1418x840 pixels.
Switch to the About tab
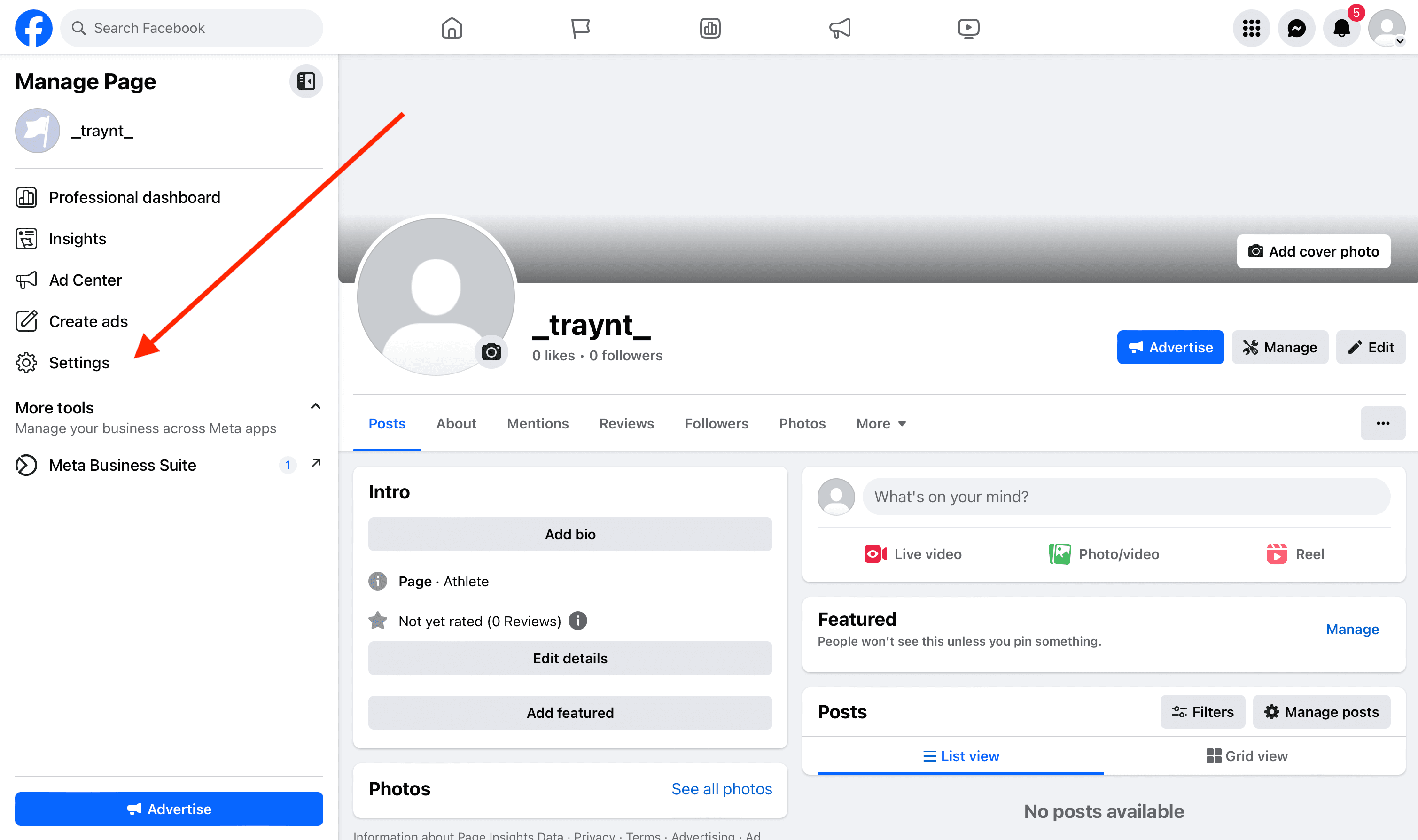(456, 423)
